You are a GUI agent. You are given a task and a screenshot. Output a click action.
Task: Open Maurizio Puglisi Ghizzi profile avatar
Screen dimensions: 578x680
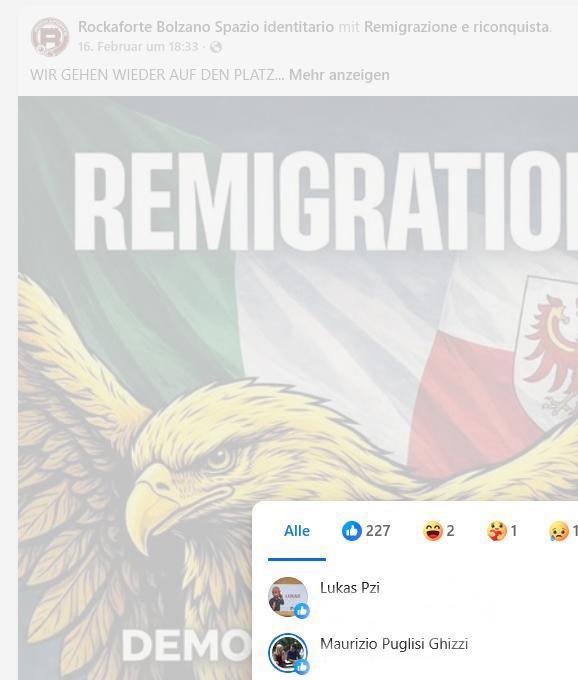point(288,652)
